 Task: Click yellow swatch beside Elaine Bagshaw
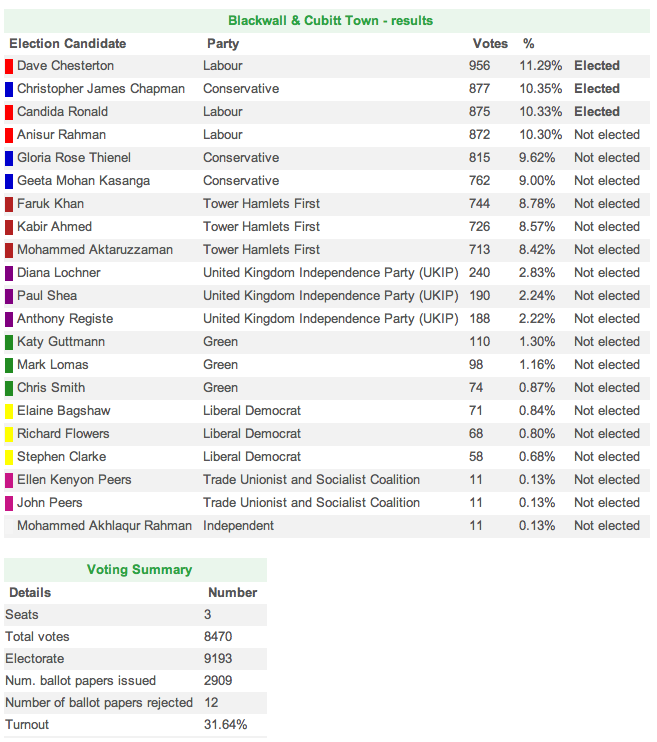point(9,411)
